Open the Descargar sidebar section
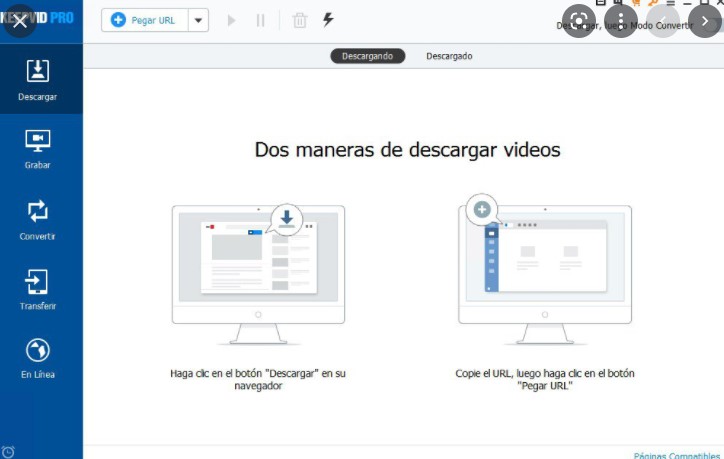Image resolution: width=724 pixels, height=459 pixels. 38,79
